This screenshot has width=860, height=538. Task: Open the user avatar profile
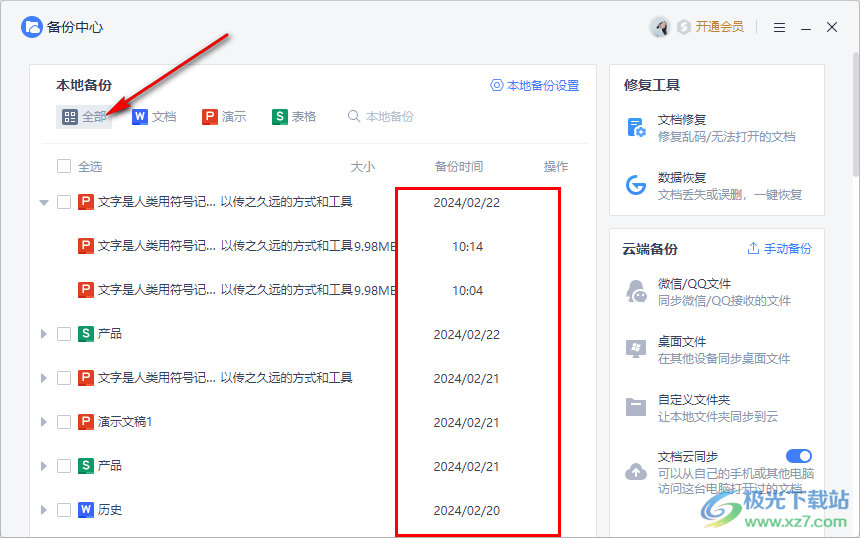(660, 27)
